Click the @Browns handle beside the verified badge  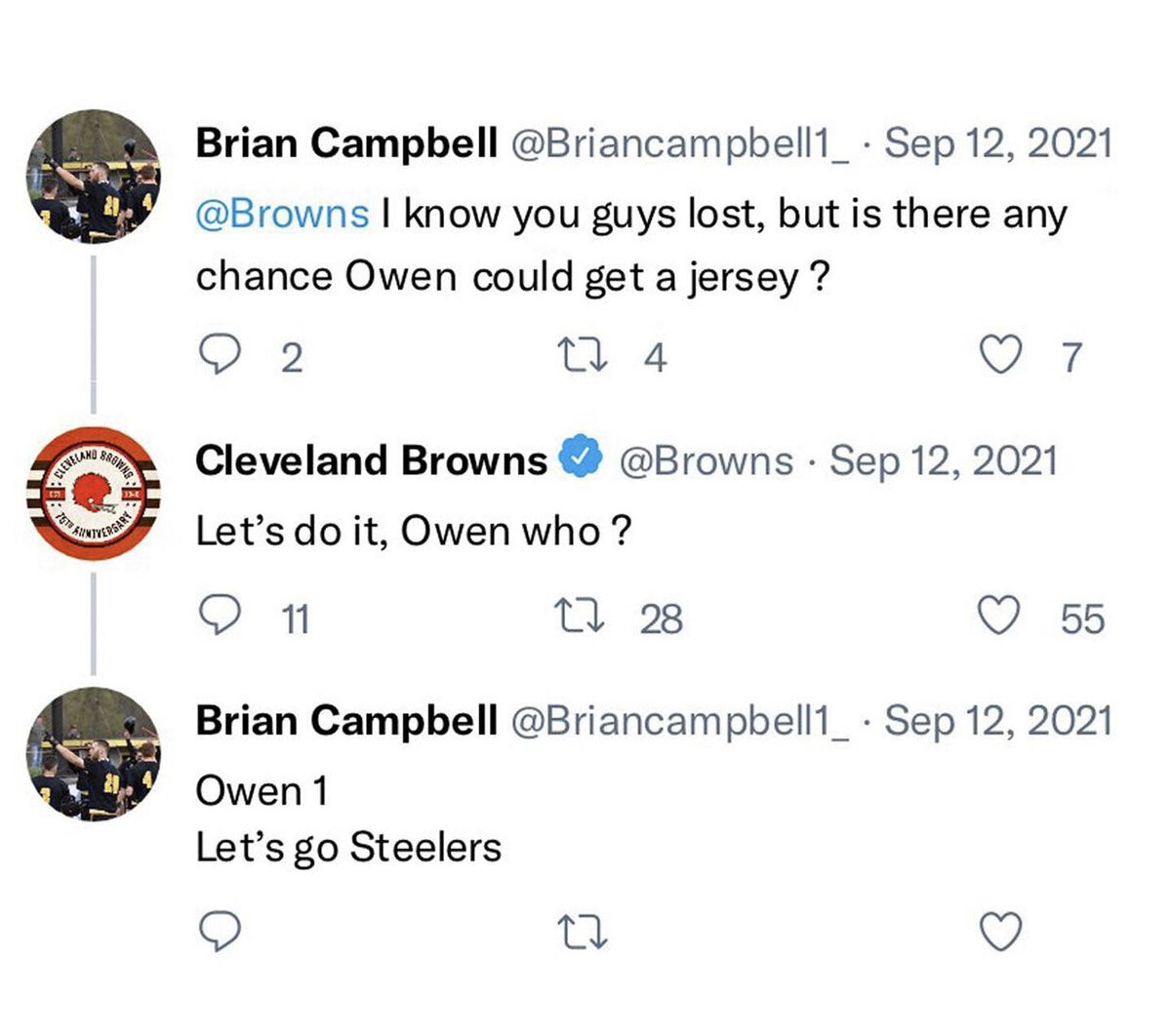coord(707,459)
